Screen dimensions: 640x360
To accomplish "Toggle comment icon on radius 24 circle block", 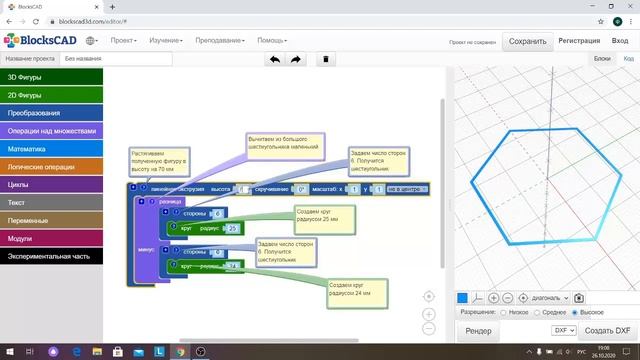I will click(173, 264).
